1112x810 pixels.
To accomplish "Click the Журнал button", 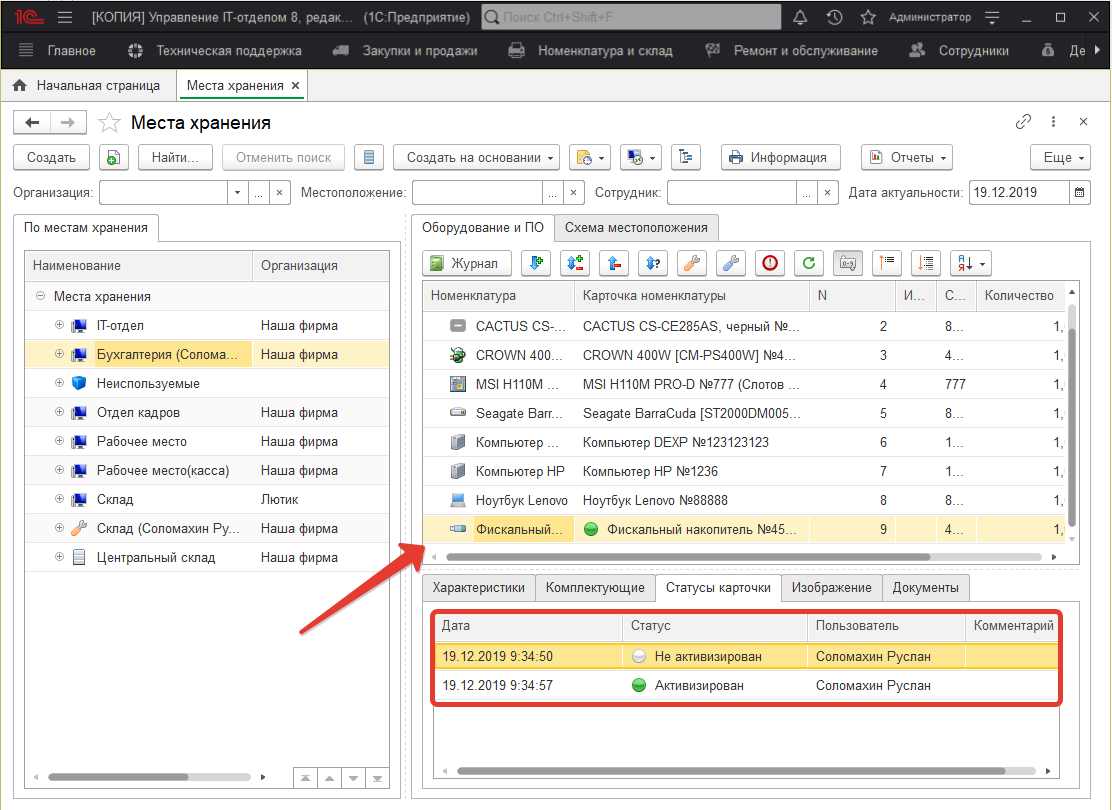I will [469, 263].
